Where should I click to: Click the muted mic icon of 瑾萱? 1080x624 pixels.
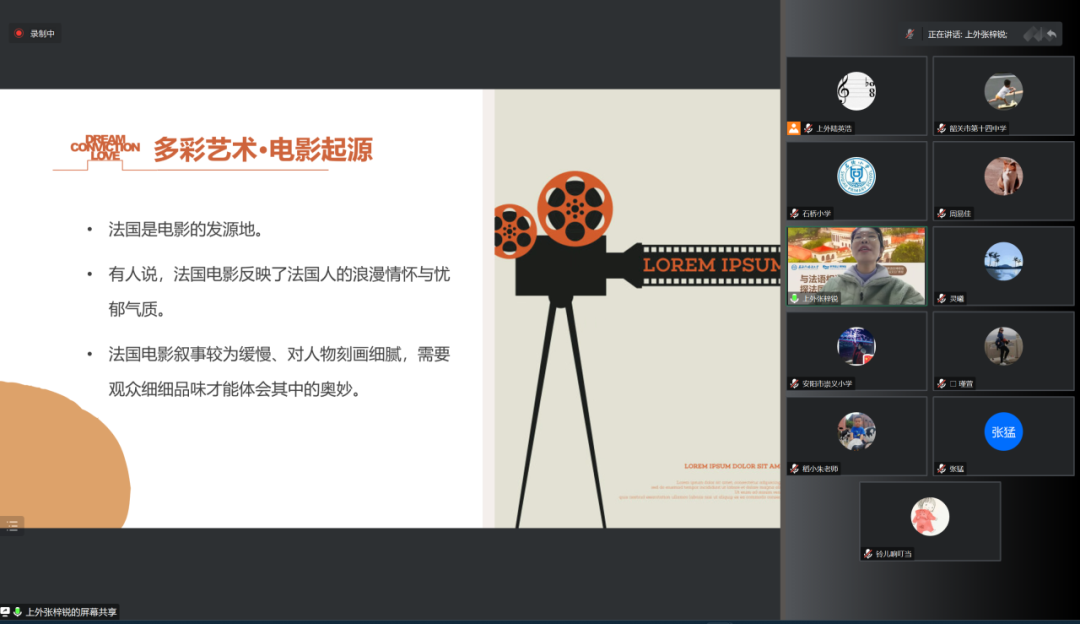click(942, 384)
